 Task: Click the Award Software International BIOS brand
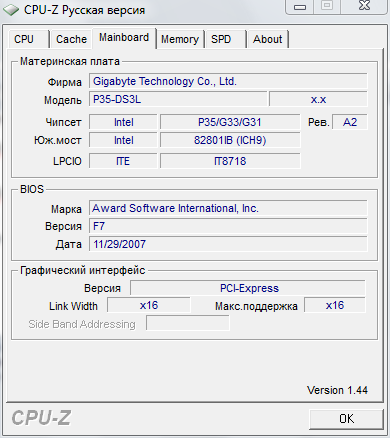[228, 208]
